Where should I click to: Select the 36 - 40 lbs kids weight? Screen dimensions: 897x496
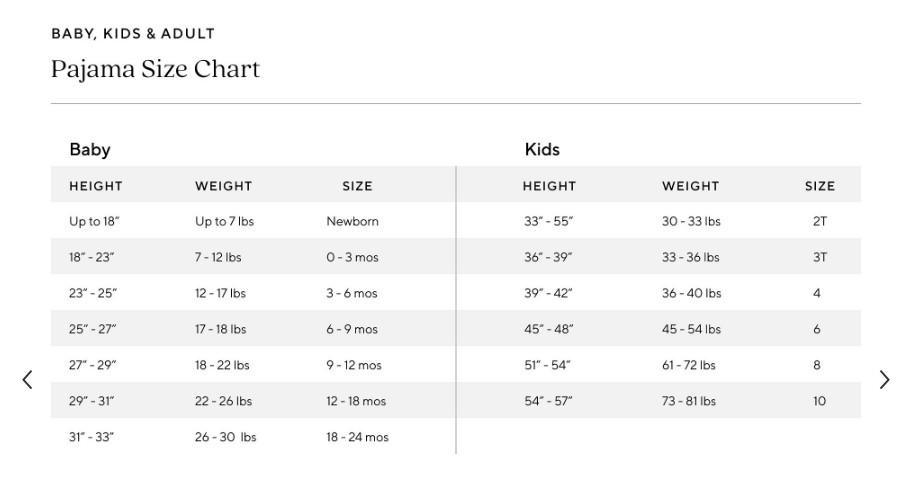coord(692,293)
